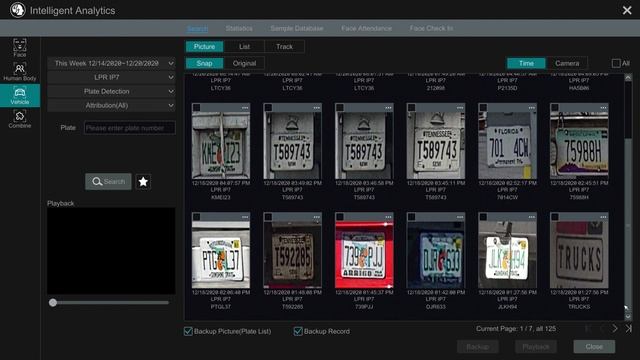Switch to the List view tab
The height and width of the screenshot is (360, 640).
pos(244,47)
